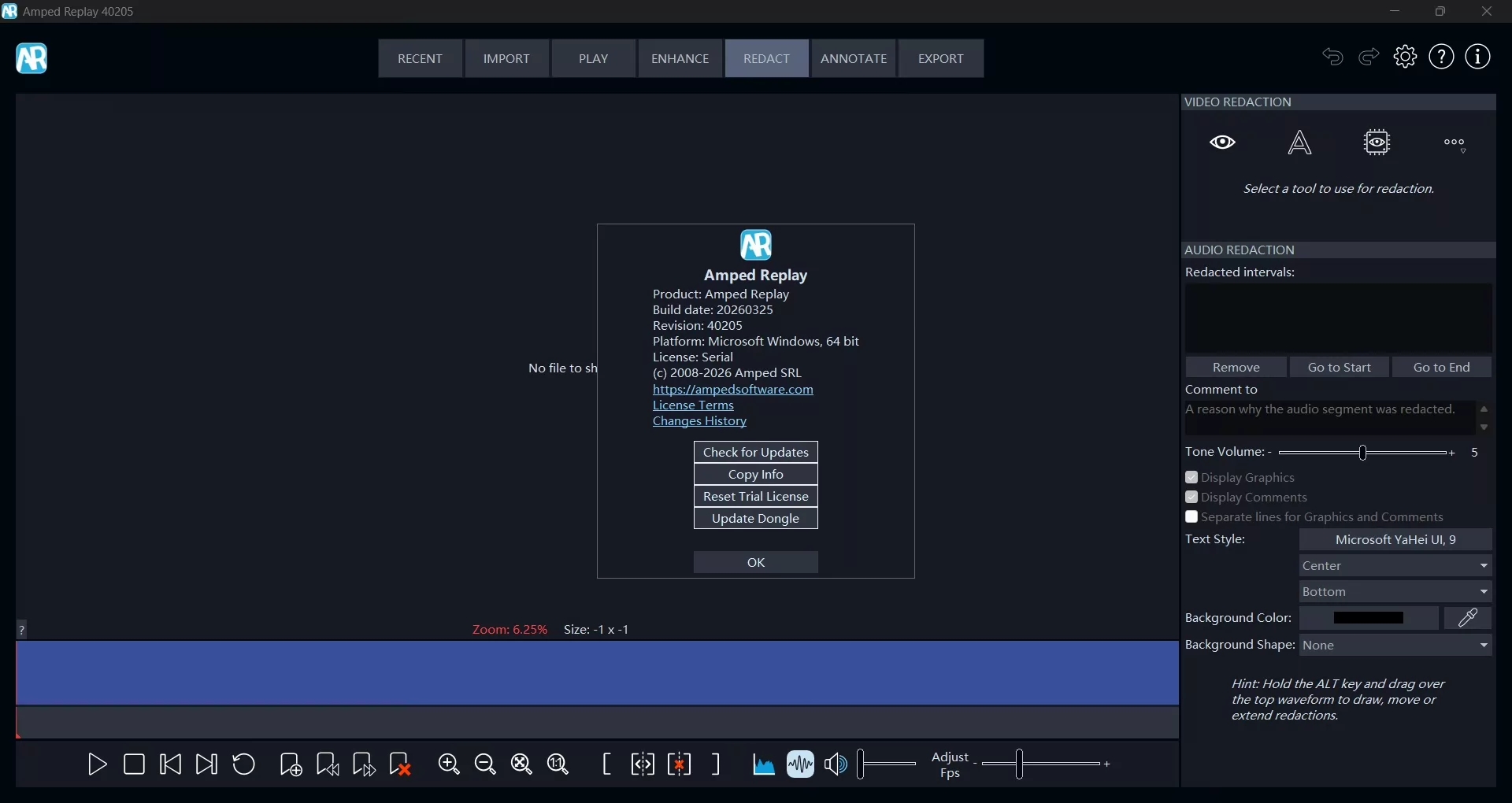Open the ampedsoftware.com link
The height and width of the screenshot is (803, 1512).
click(x=733, y=390)
